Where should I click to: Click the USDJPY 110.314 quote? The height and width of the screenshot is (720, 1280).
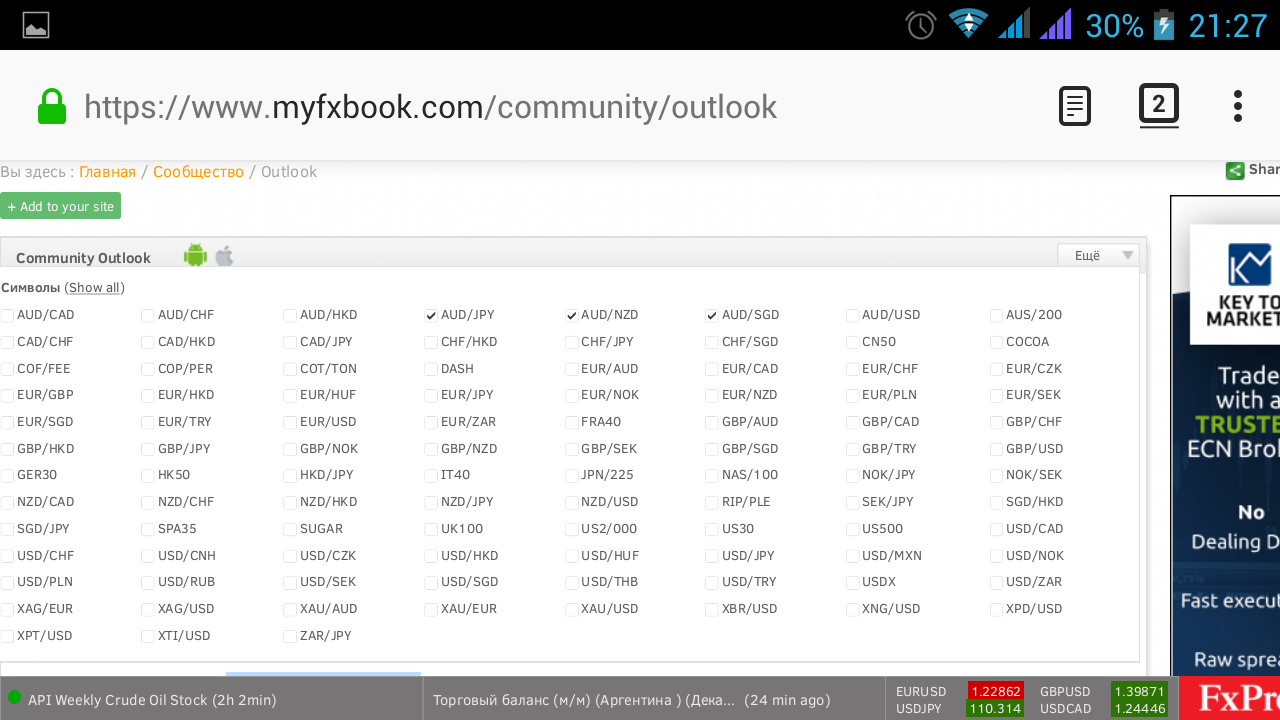tap(959, 709)
